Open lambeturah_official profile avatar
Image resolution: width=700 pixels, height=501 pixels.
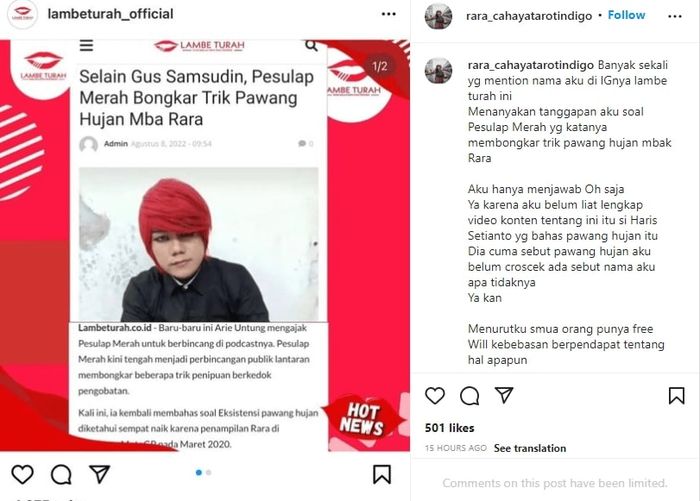coord(22,14)
